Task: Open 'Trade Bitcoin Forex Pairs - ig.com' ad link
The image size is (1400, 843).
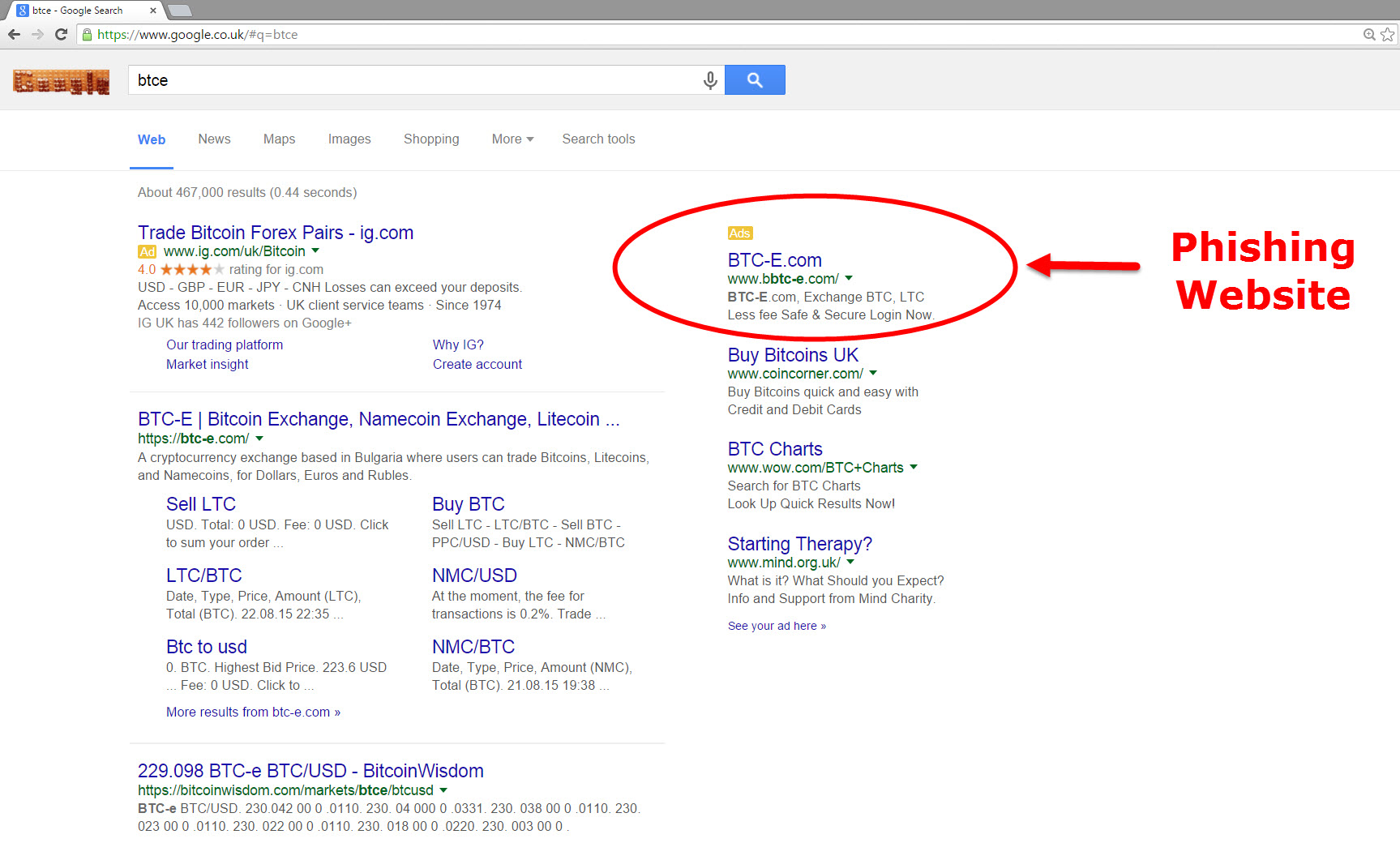Action: 276,233
